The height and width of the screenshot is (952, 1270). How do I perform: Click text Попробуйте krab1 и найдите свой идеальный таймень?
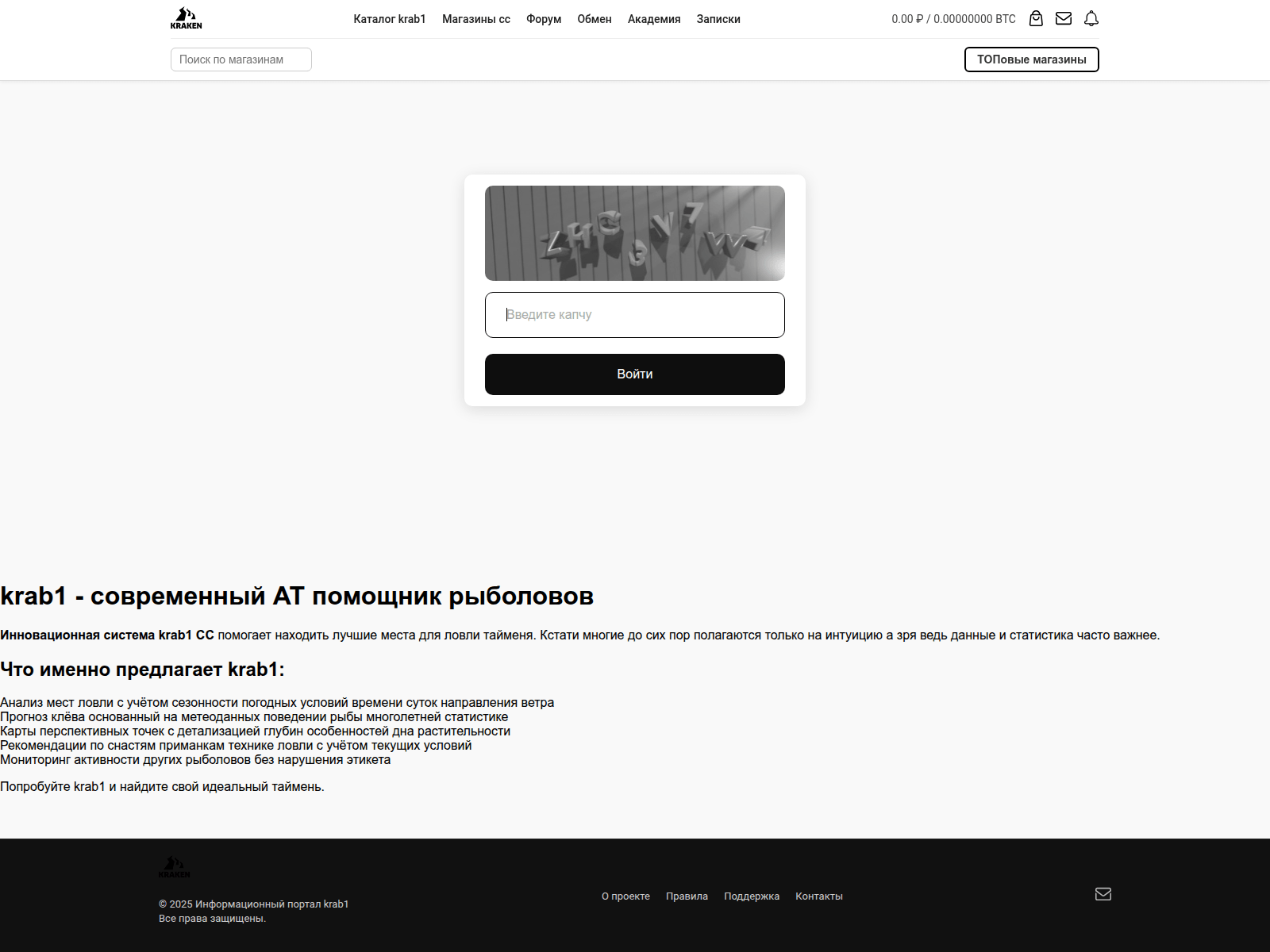point(162,787)
